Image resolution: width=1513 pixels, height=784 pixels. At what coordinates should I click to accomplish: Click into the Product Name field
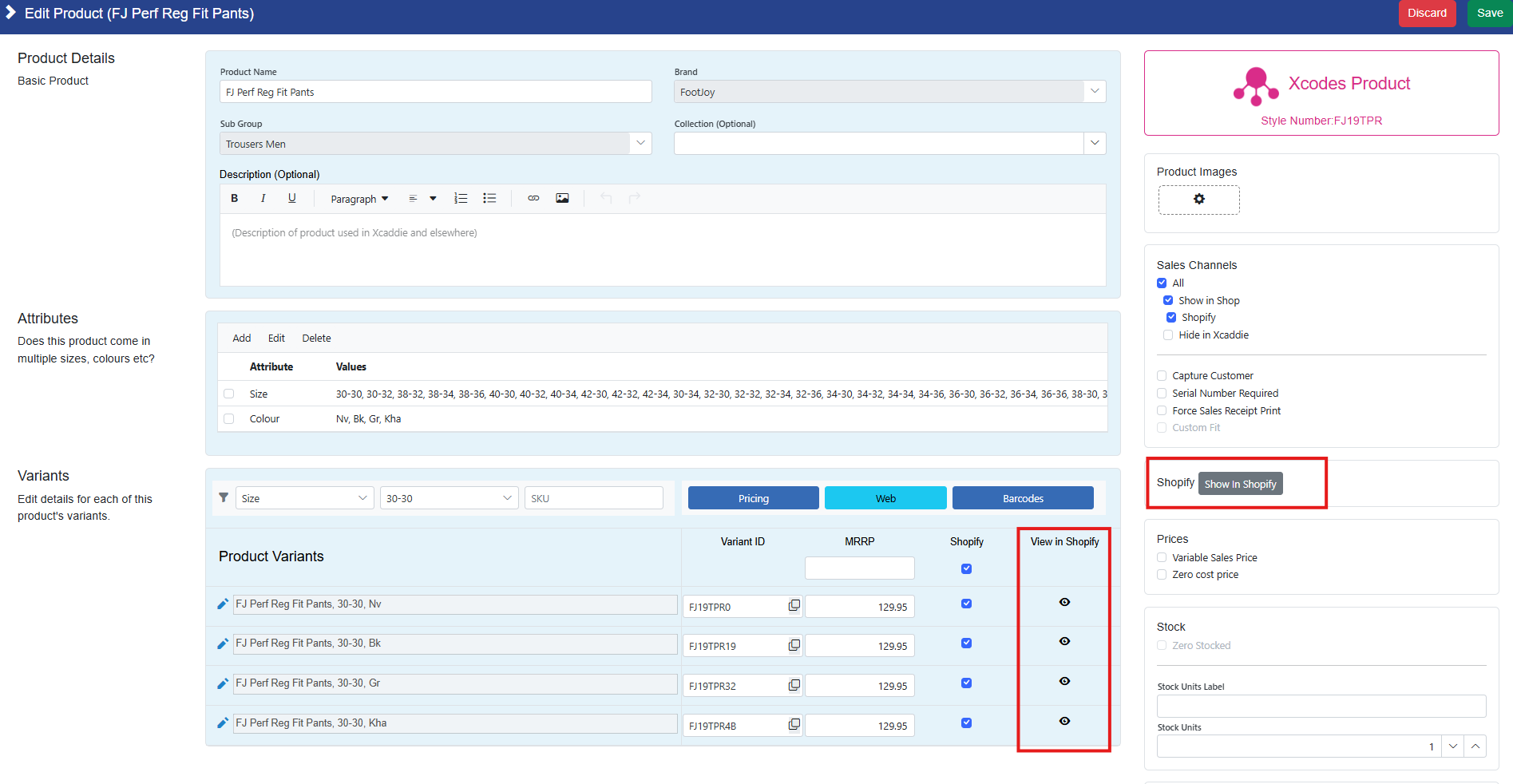435,92
